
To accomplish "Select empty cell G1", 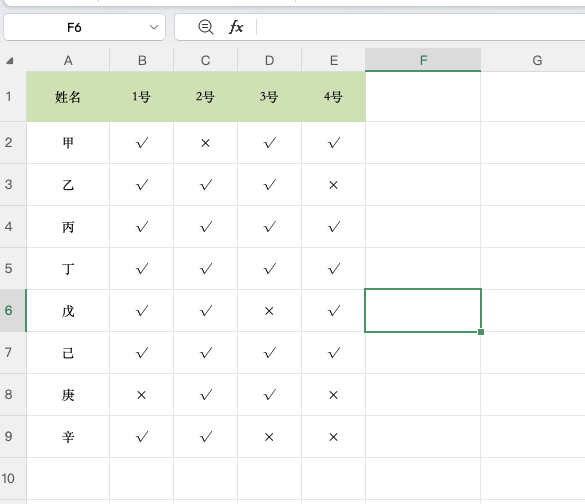I will (533, 97).
